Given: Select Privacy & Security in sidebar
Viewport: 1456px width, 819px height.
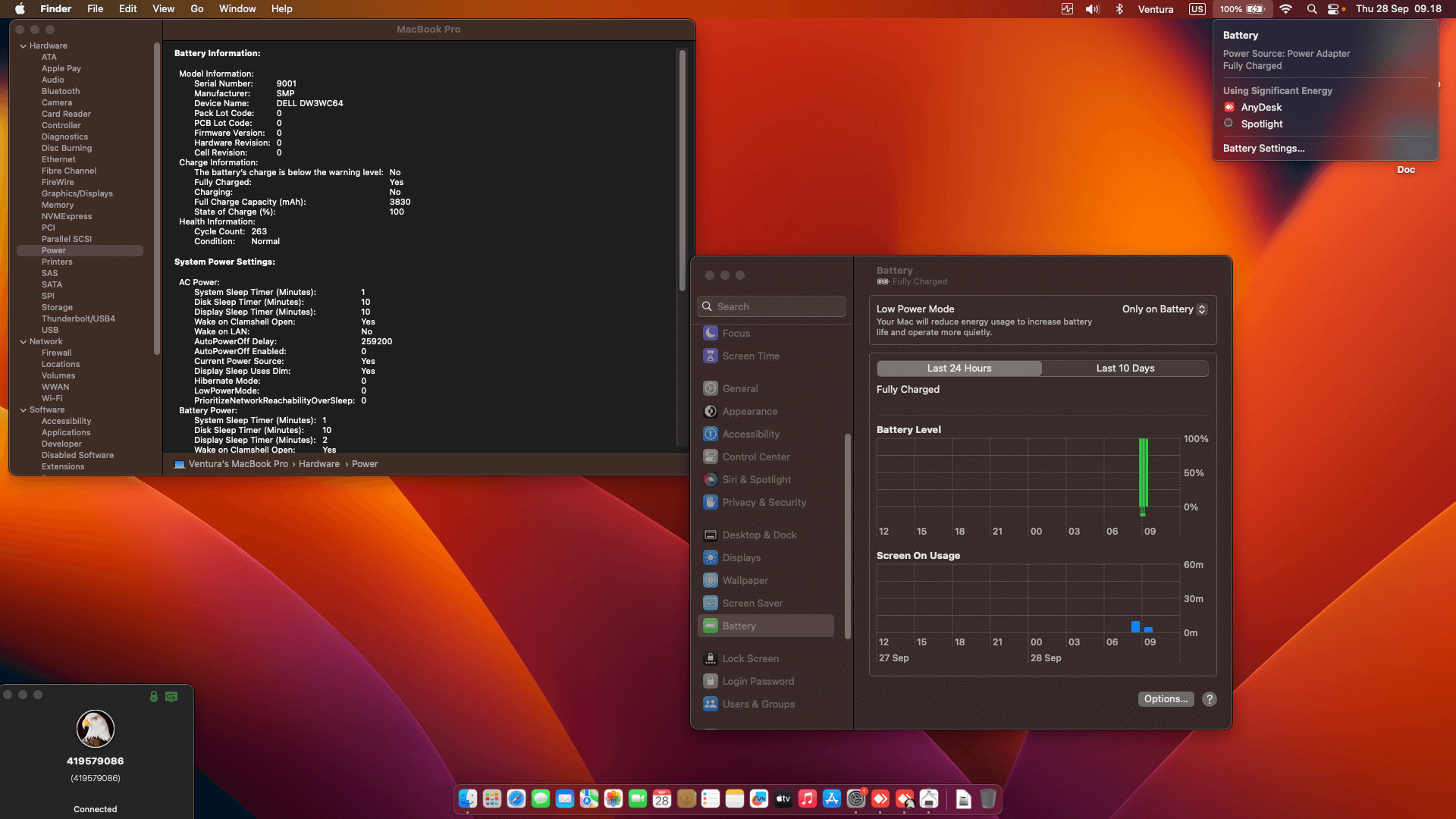Looking at the screenshot, I should click(764, 502).
